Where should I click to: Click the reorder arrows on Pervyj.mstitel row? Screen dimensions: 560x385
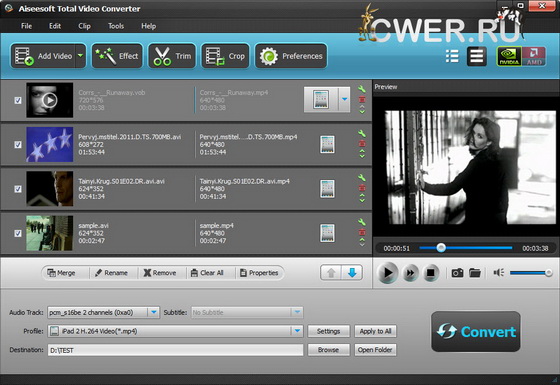[362, 154]
